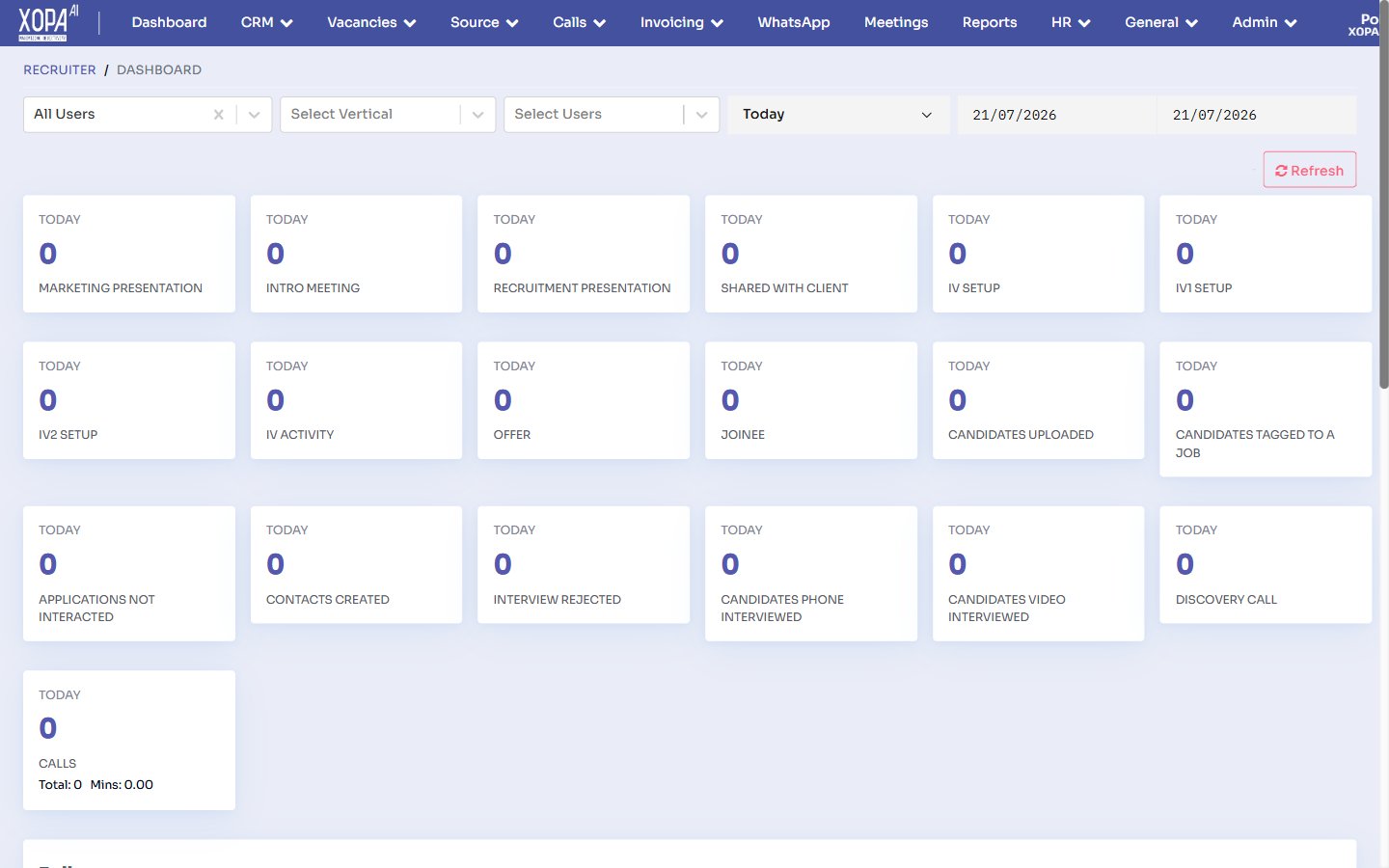1389x868 pixels.
Task: Open the Dashboard menu item
Action: pos(169,22)
